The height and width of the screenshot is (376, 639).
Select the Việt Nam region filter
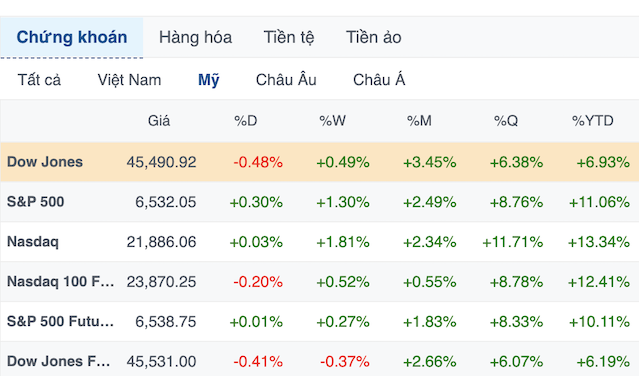click(x=130, y=80)
